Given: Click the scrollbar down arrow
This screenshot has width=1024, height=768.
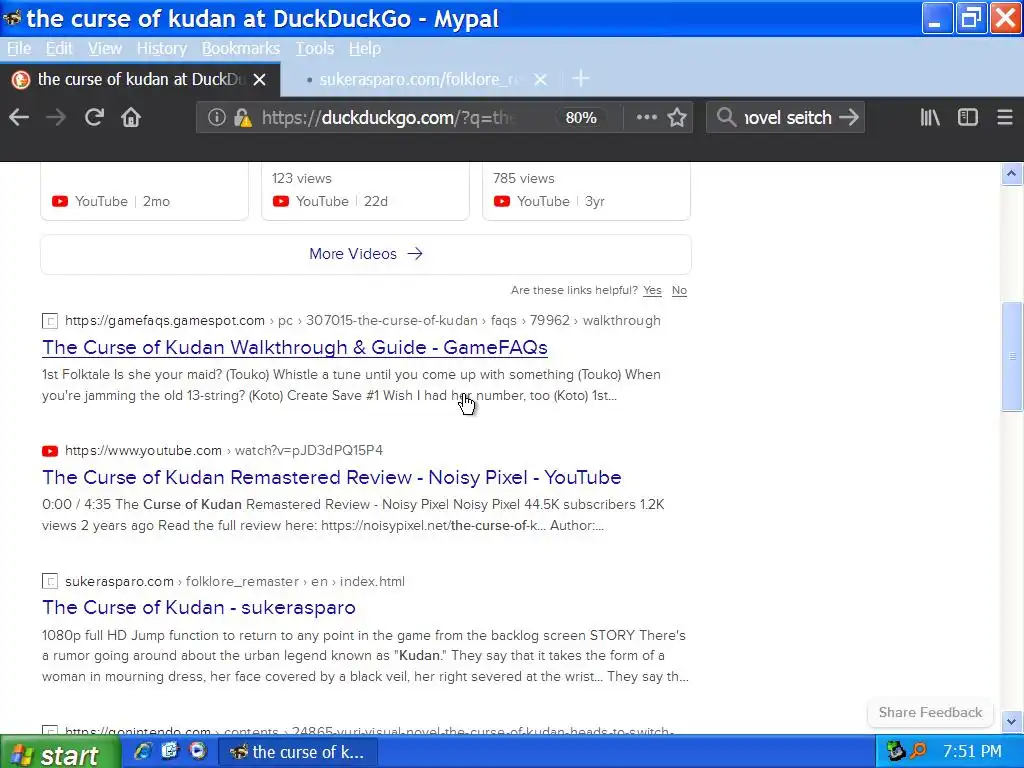Looking at the screenshot, I should [1011, 722].
